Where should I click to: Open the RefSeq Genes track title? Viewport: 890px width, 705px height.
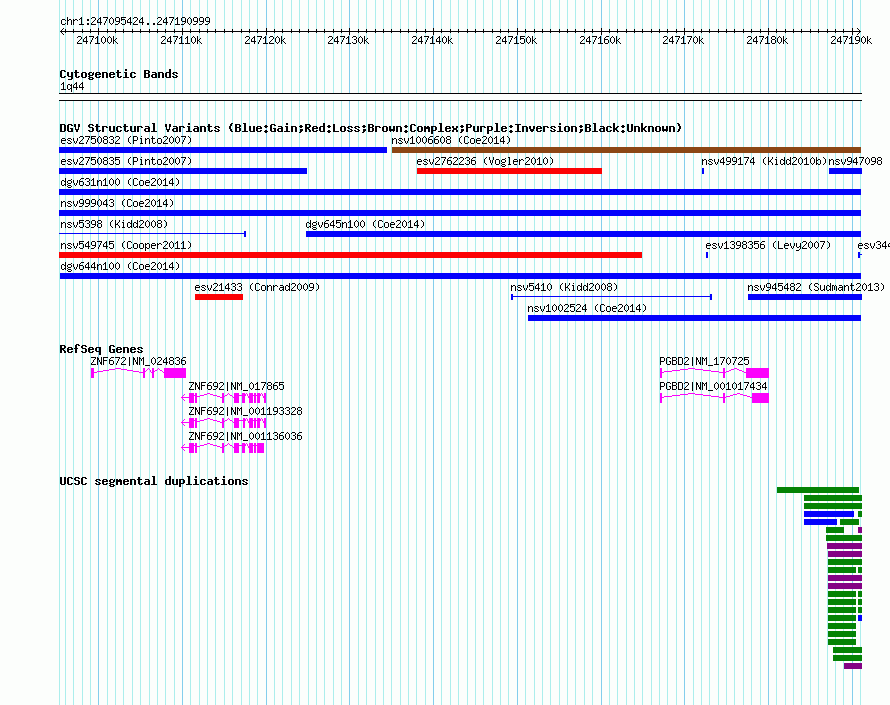pos(101,349)
